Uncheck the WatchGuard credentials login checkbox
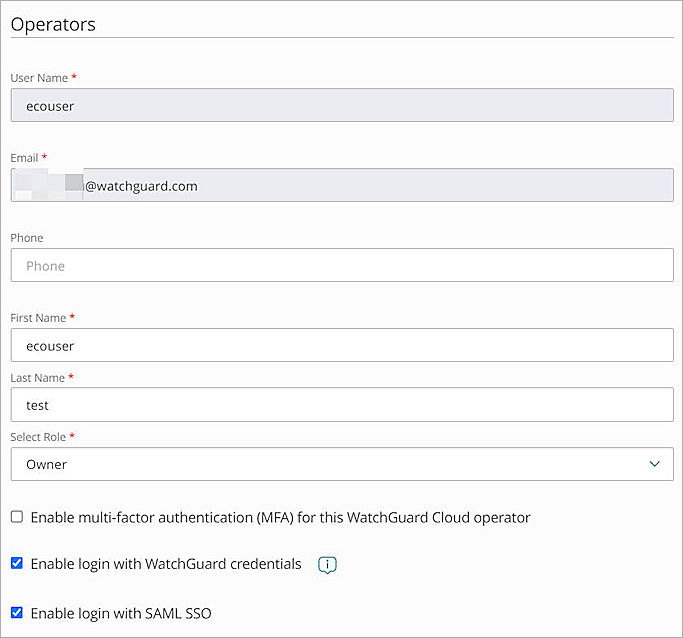The height and width of the screenshot is (638, 683). (17, 564)
